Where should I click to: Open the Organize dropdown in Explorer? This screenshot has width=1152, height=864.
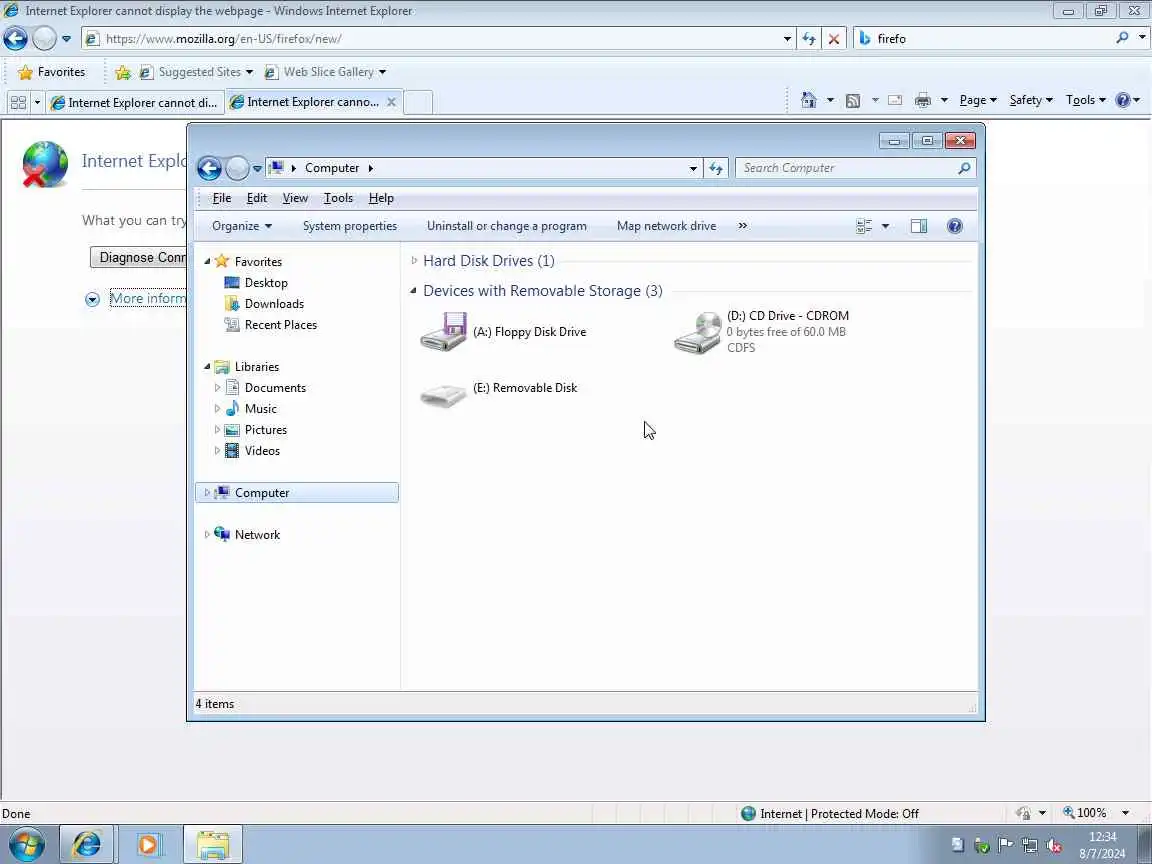tap(242, 226)
